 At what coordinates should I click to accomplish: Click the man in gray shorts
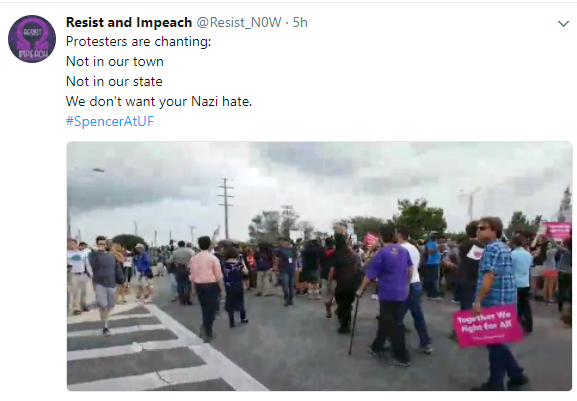click(105, 285)
